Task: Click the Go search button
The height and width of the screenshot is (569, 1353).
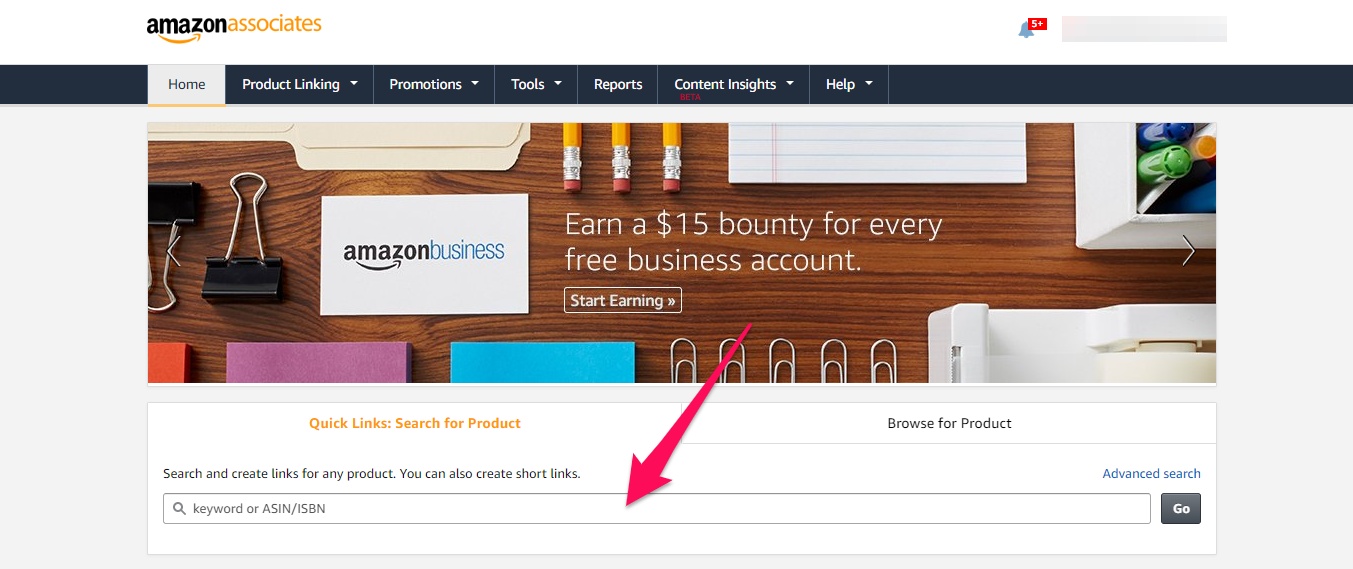Action: [1181, 509]
